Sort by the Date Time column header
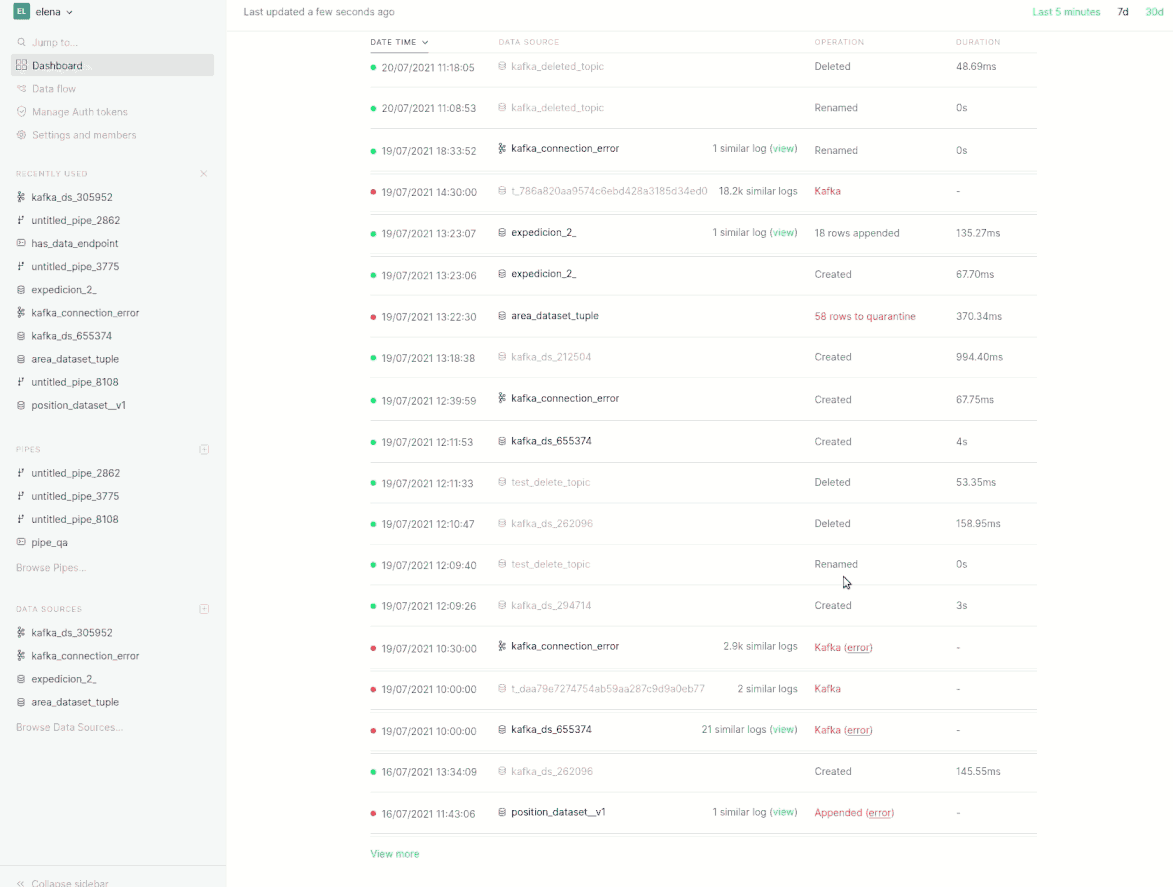 pyautogui.click(x=399, y=42)
